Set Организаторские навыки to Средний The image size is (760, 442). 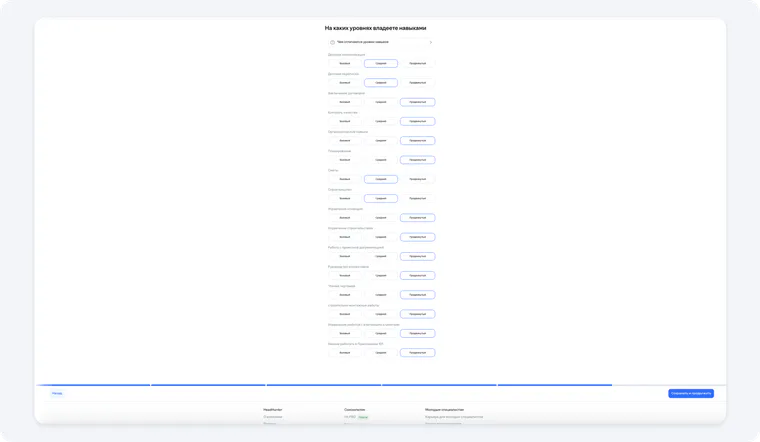[381, 141]
